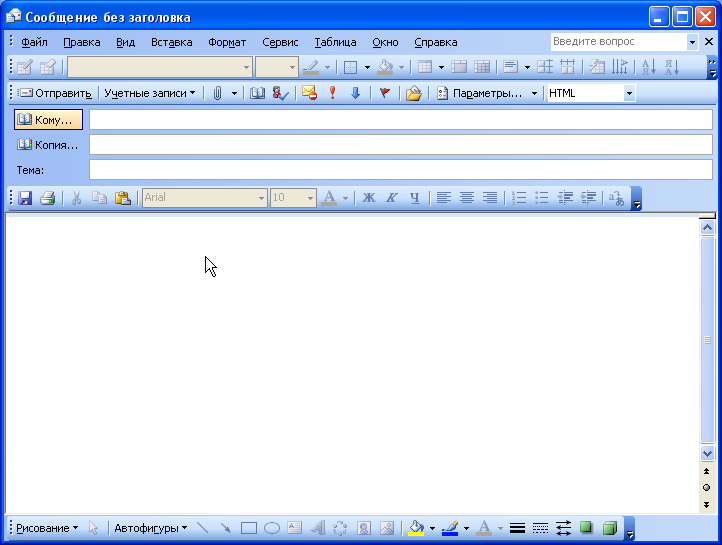Viewport: 722px width, 545px height.
Task: Click the font color A in formatting toolbar
Action: click(329, 198)
